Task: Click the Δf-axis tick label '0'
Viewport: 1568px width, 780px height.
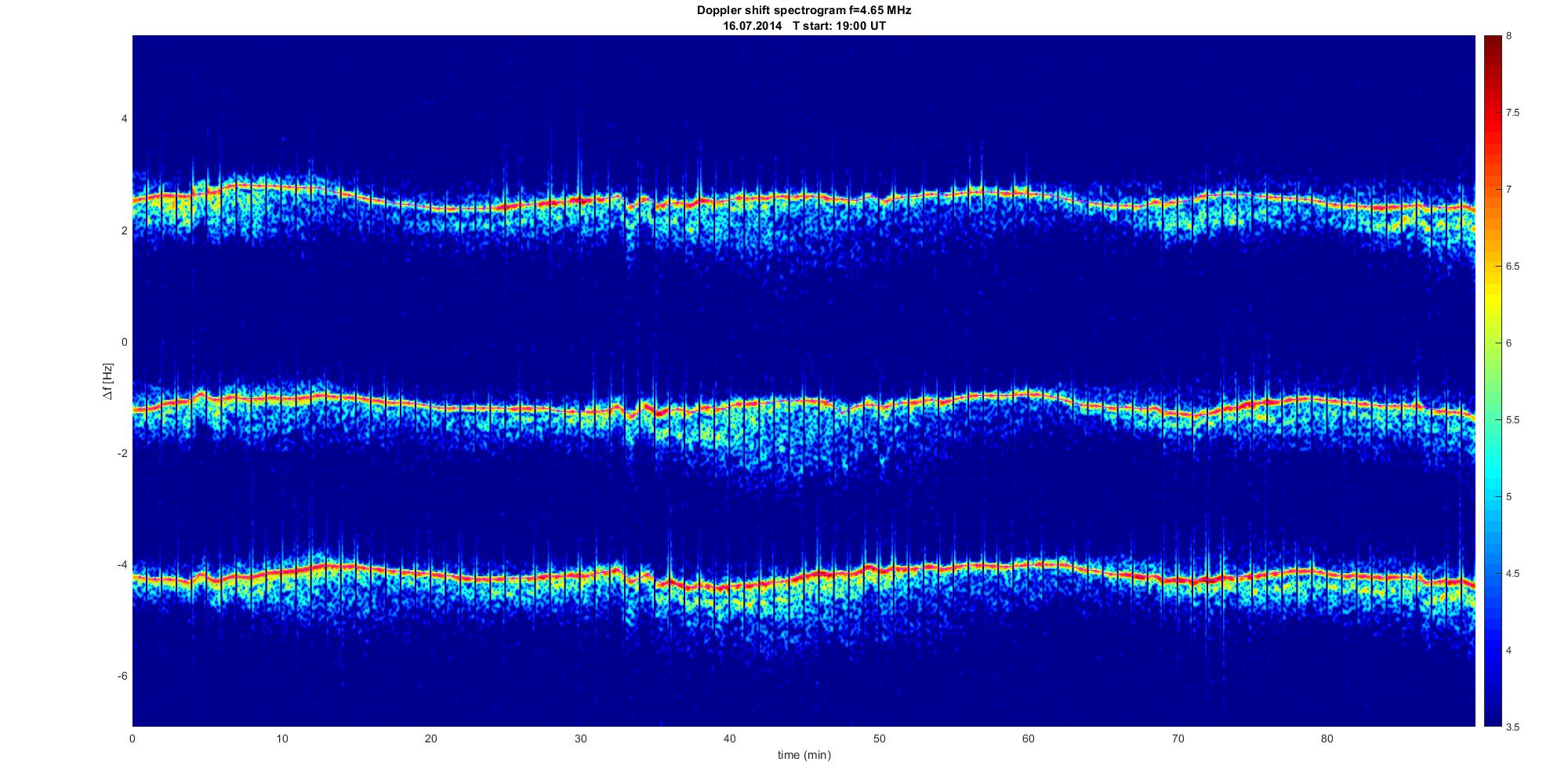Action: coord(124,342)
